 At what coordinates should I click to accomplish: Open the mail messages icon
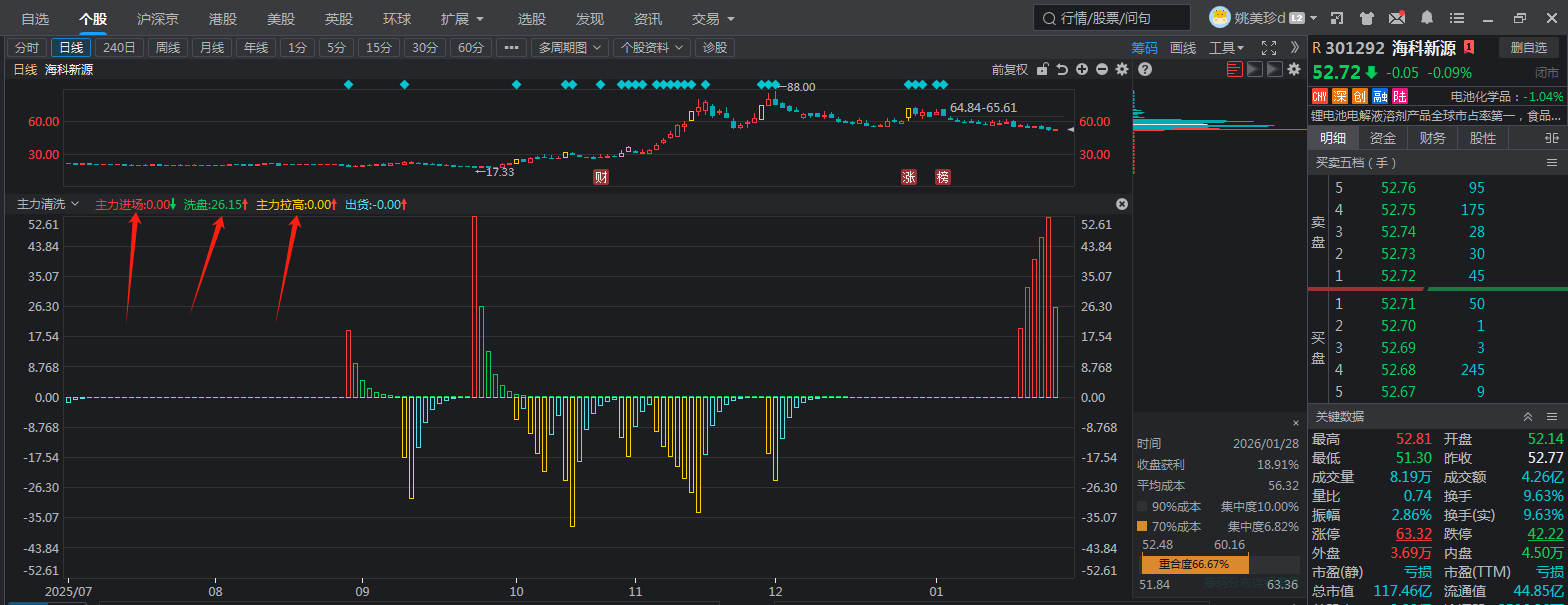[x=1397, y=18]
